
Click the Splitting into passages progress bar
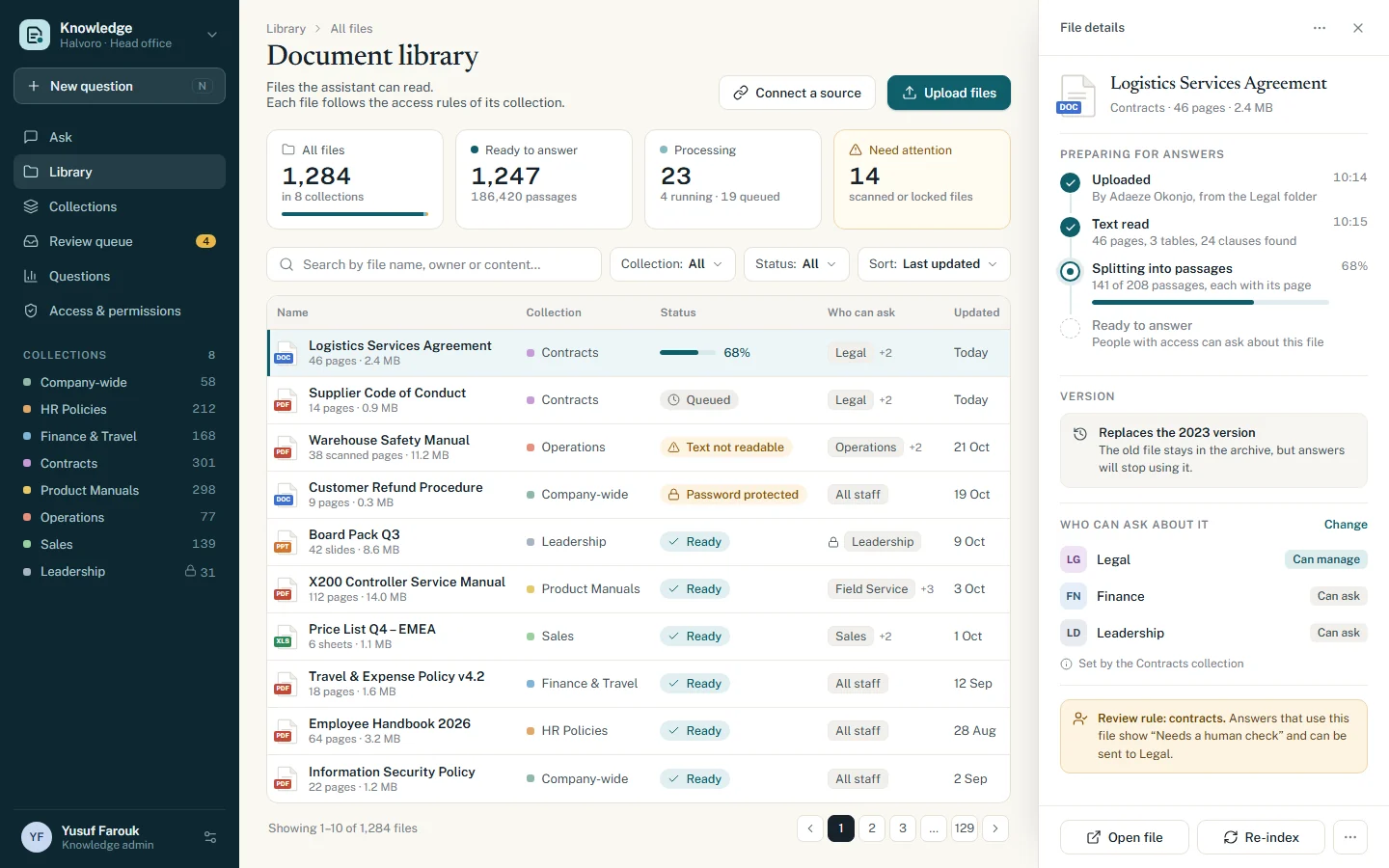coord(1210,303)
